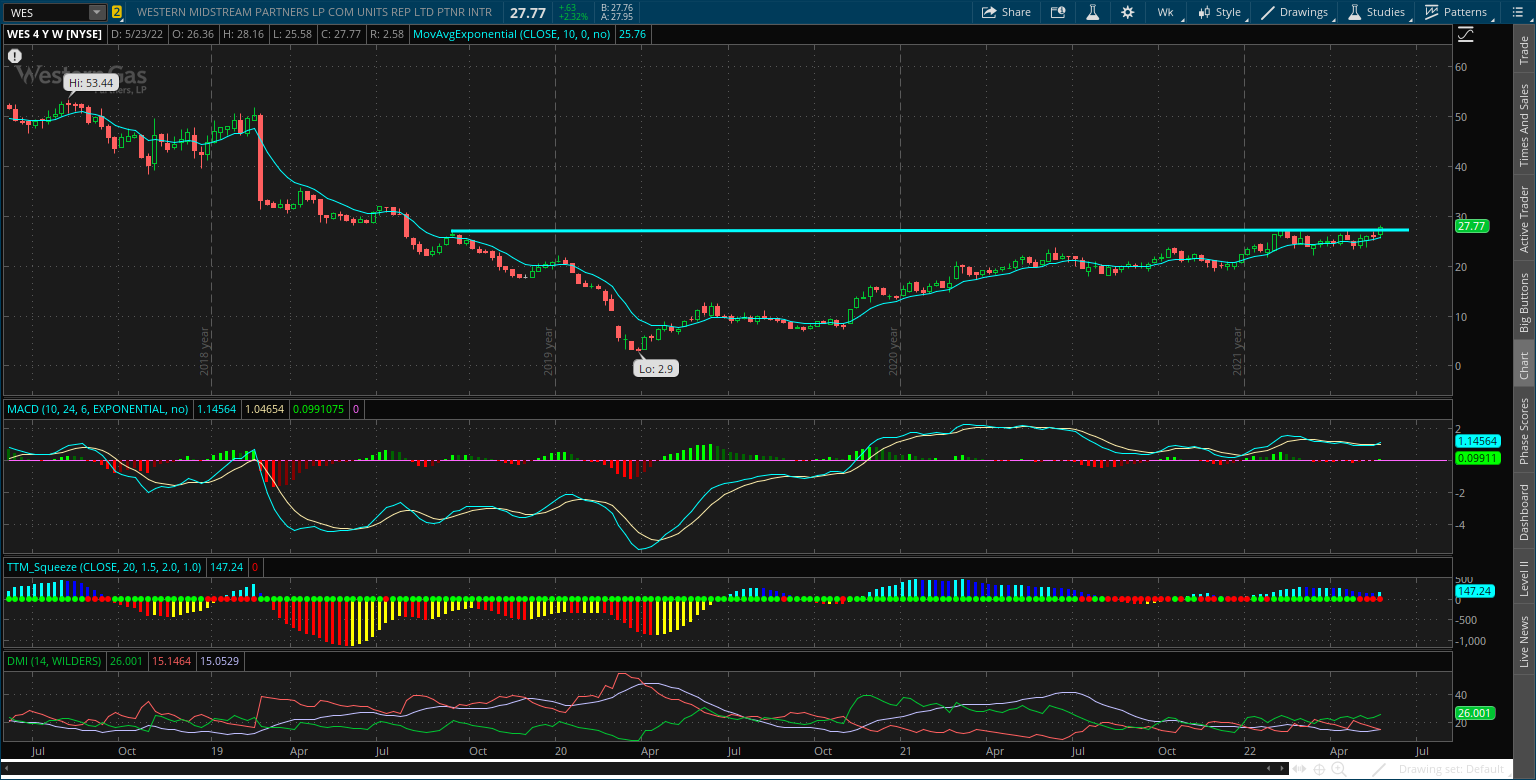Viewport: 1536px width, 780px height.
Task: Click the cyan horizontal price level line
Action: 930,230
